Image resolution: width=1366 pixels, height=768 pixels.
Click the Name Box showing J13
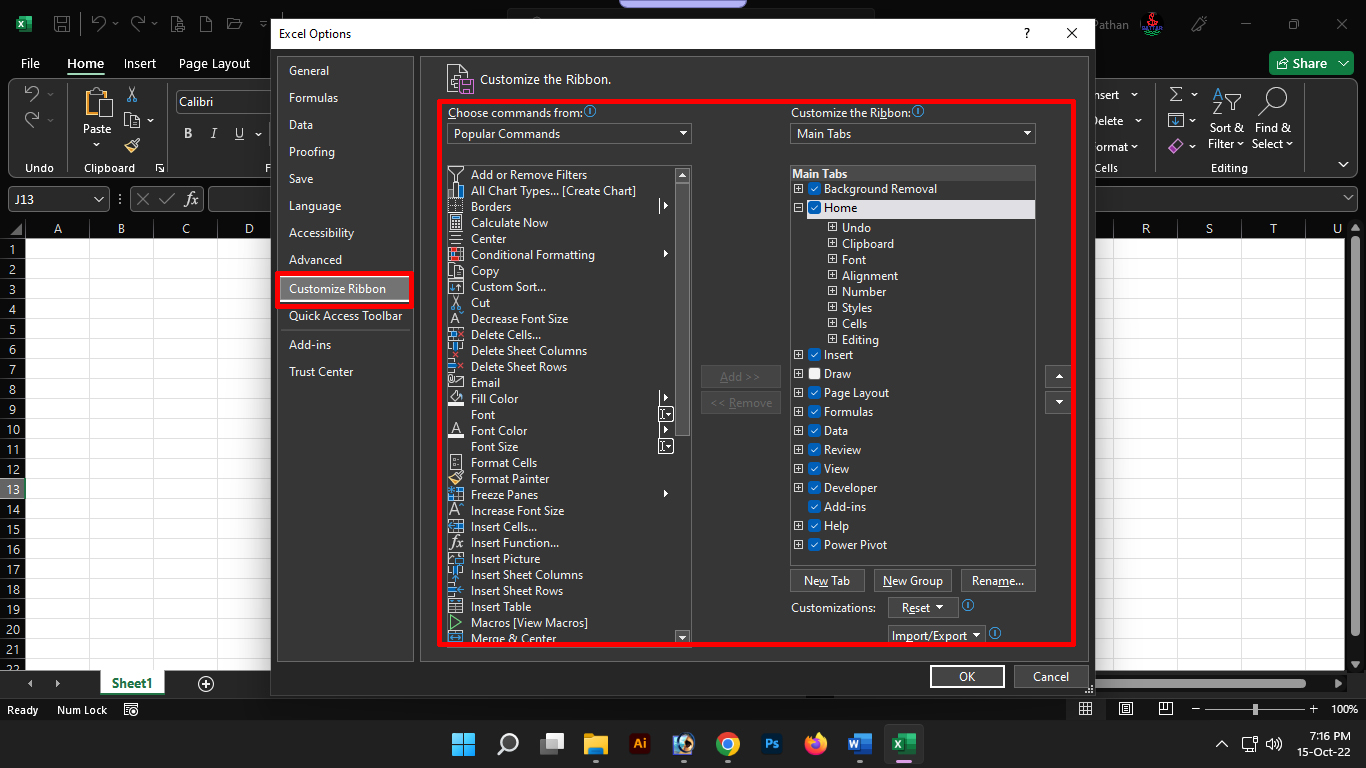pyautogui.click(x=58, y=199)
